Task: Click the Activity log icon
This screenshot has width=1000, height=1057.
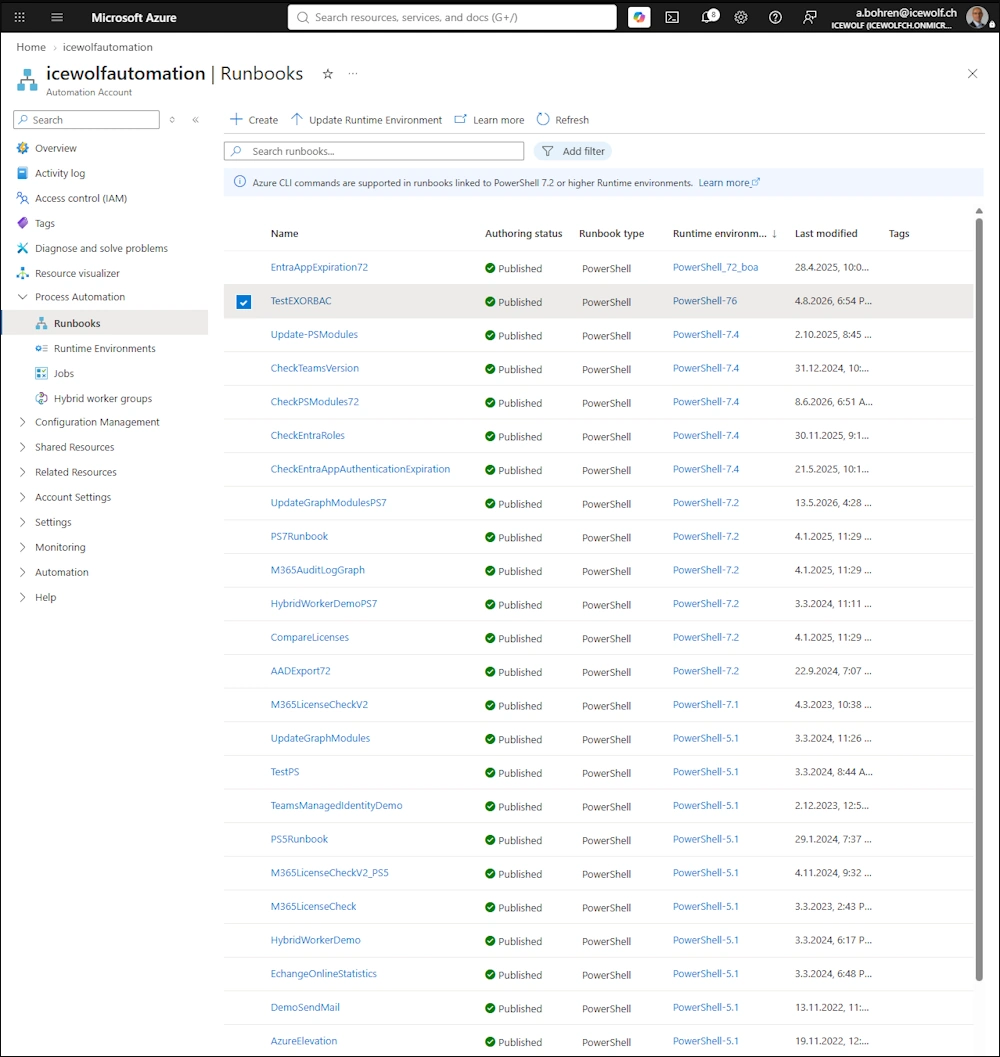Action: 22,173
